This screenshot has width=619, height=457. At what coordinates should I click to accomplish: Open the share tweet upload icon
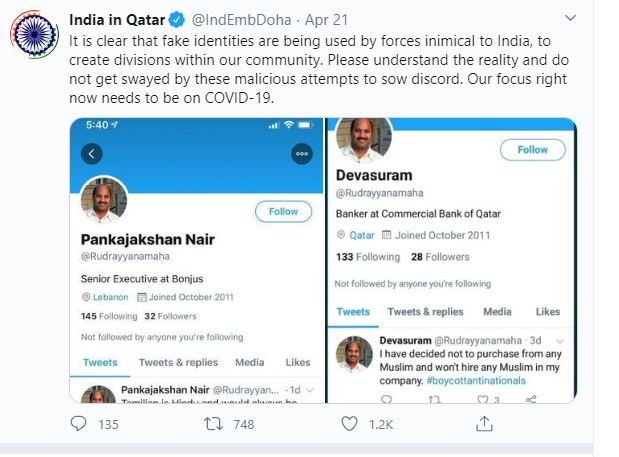484,423
